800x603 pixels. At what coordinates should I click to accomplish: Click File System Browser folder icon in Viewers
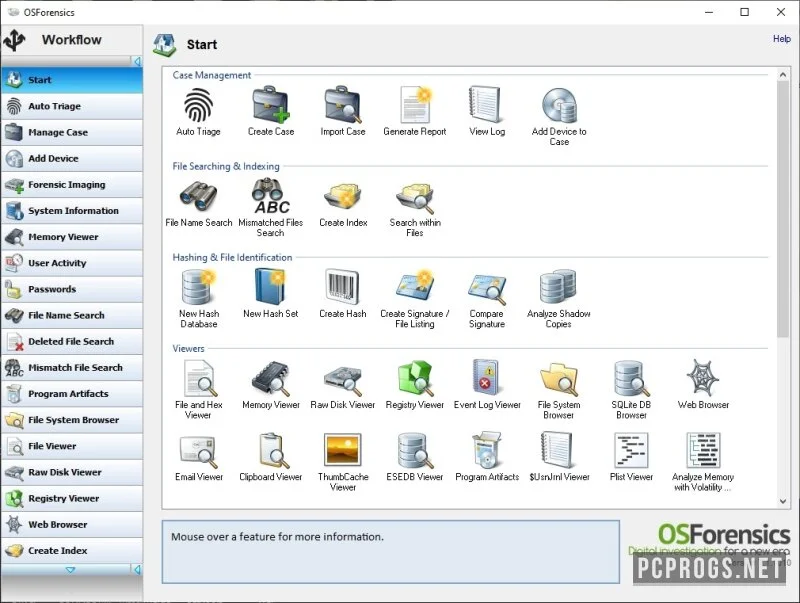pyautogui.click(x=559, y=379)
